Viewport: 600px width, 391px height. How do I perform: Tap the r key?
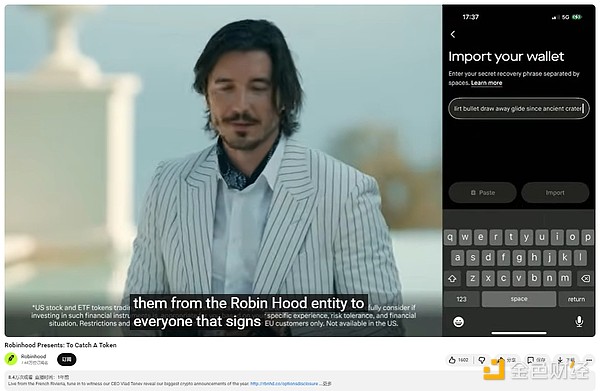point(496,237)
